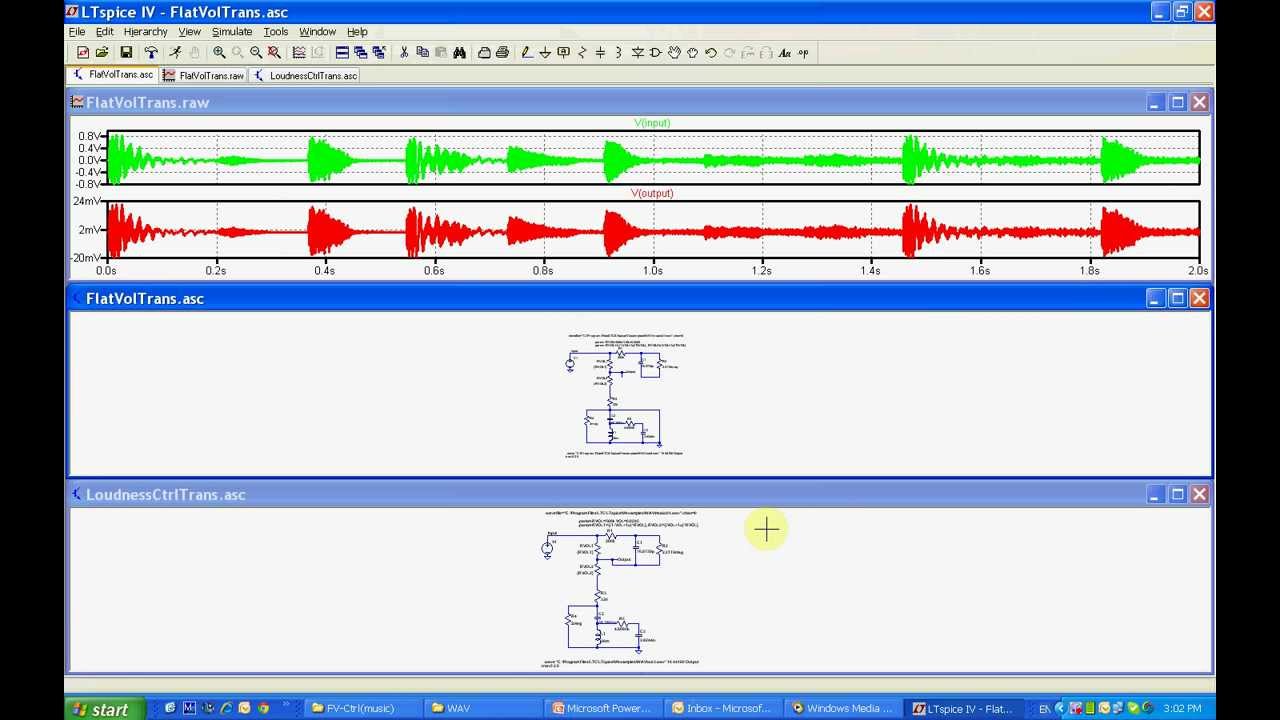The image size is (1280, 720).
Task: Open the Tools menu
Action: [x=275, y=32]
